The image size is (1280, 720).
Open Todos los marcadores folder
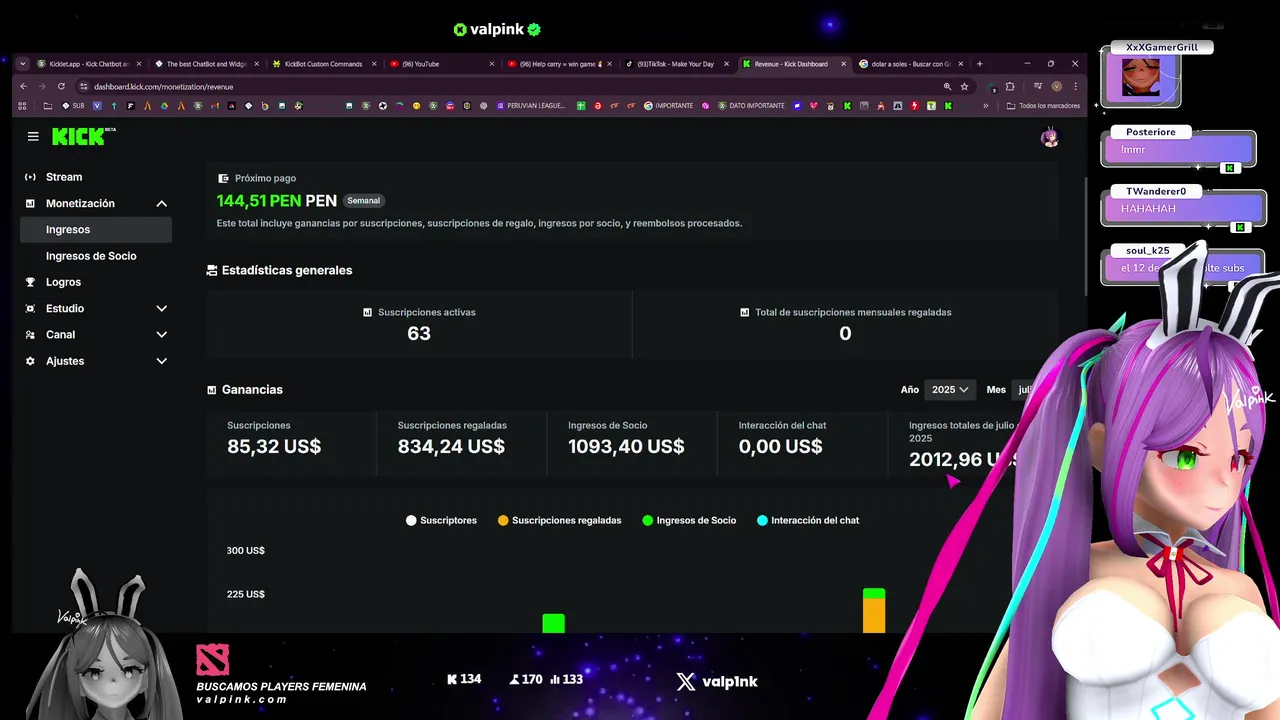1043,106
